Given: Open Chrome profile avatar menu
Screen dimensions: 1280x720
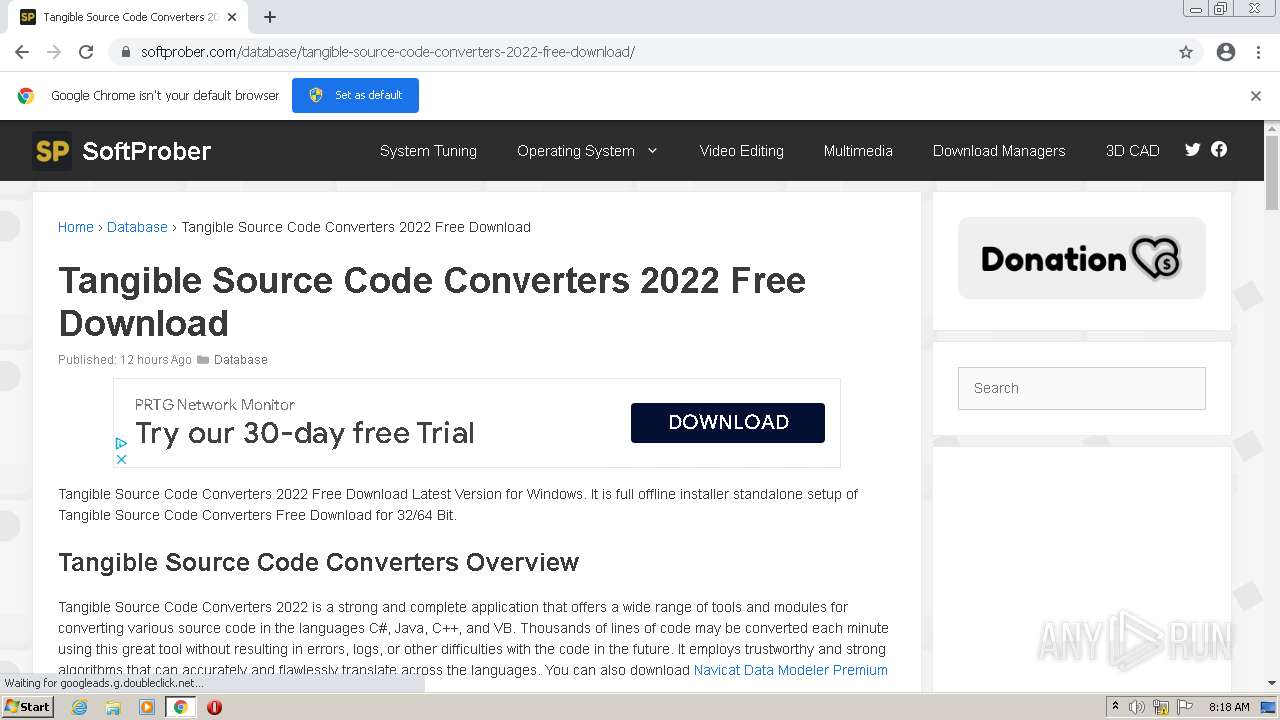Looking at the screenshot, I should tap(1226, 52).
